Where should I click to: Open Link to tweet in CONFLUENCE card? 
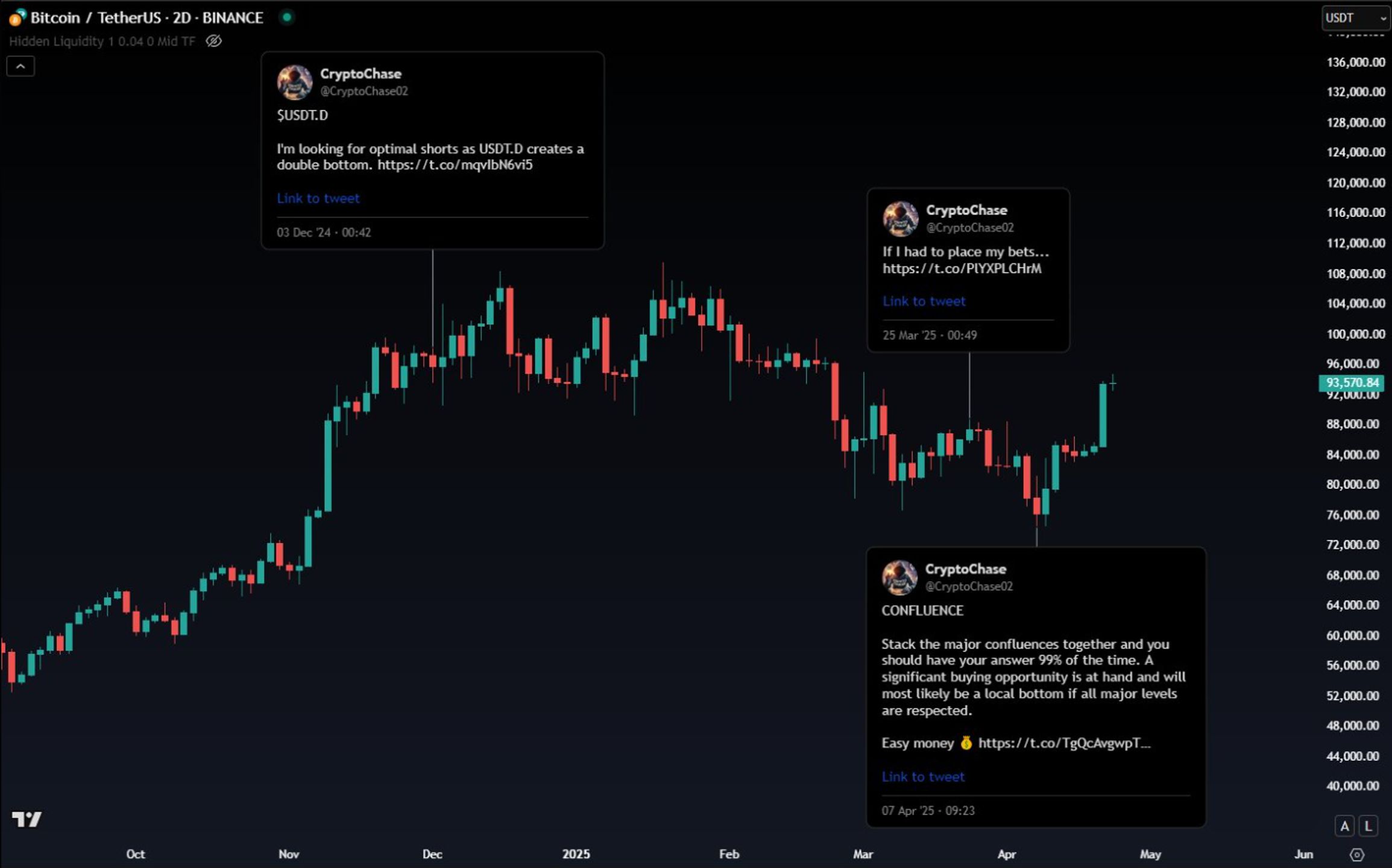tap(923, 777)
